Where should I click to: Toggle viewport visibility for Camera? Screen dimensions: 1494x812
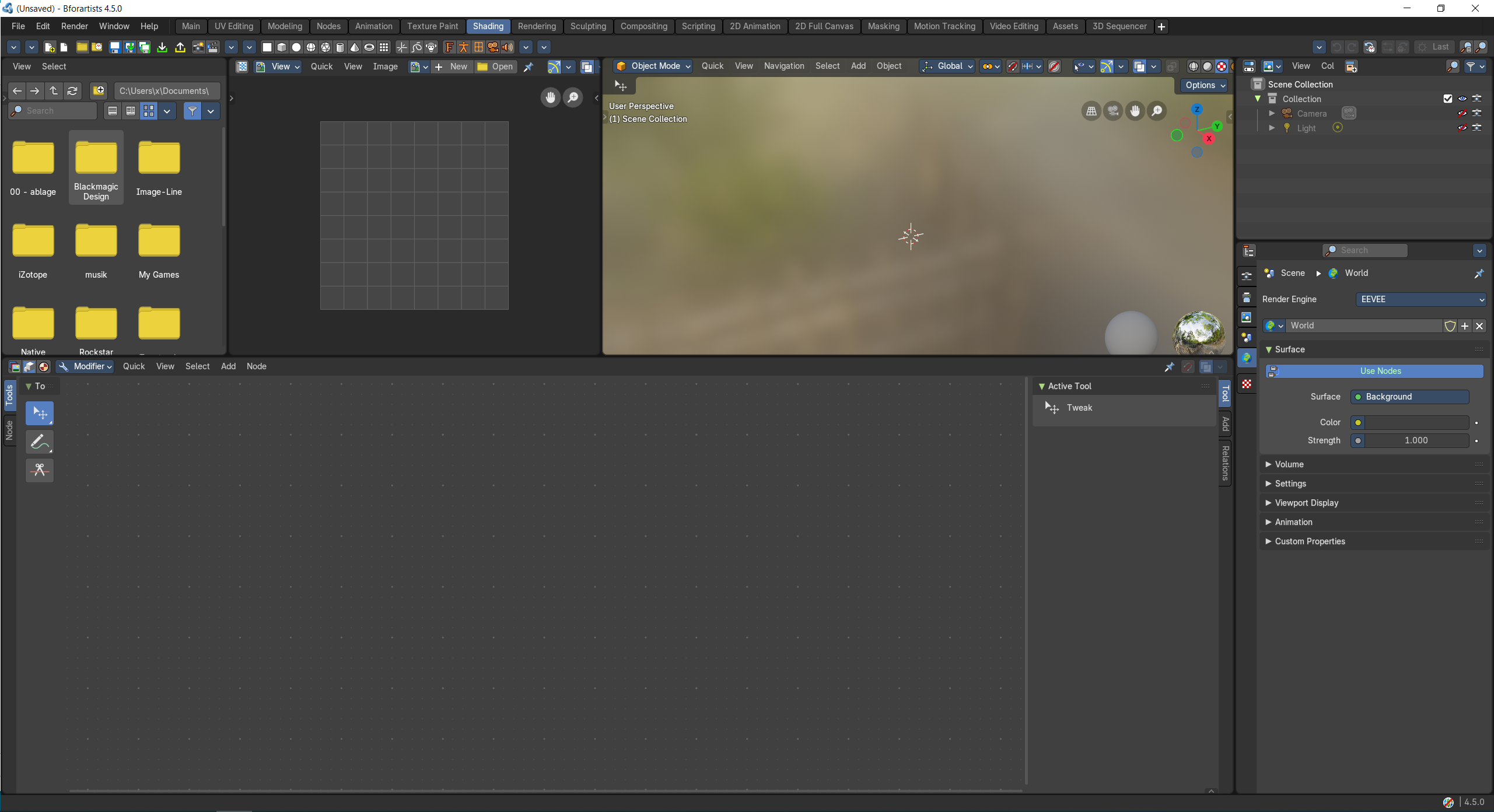[1462, 113]
